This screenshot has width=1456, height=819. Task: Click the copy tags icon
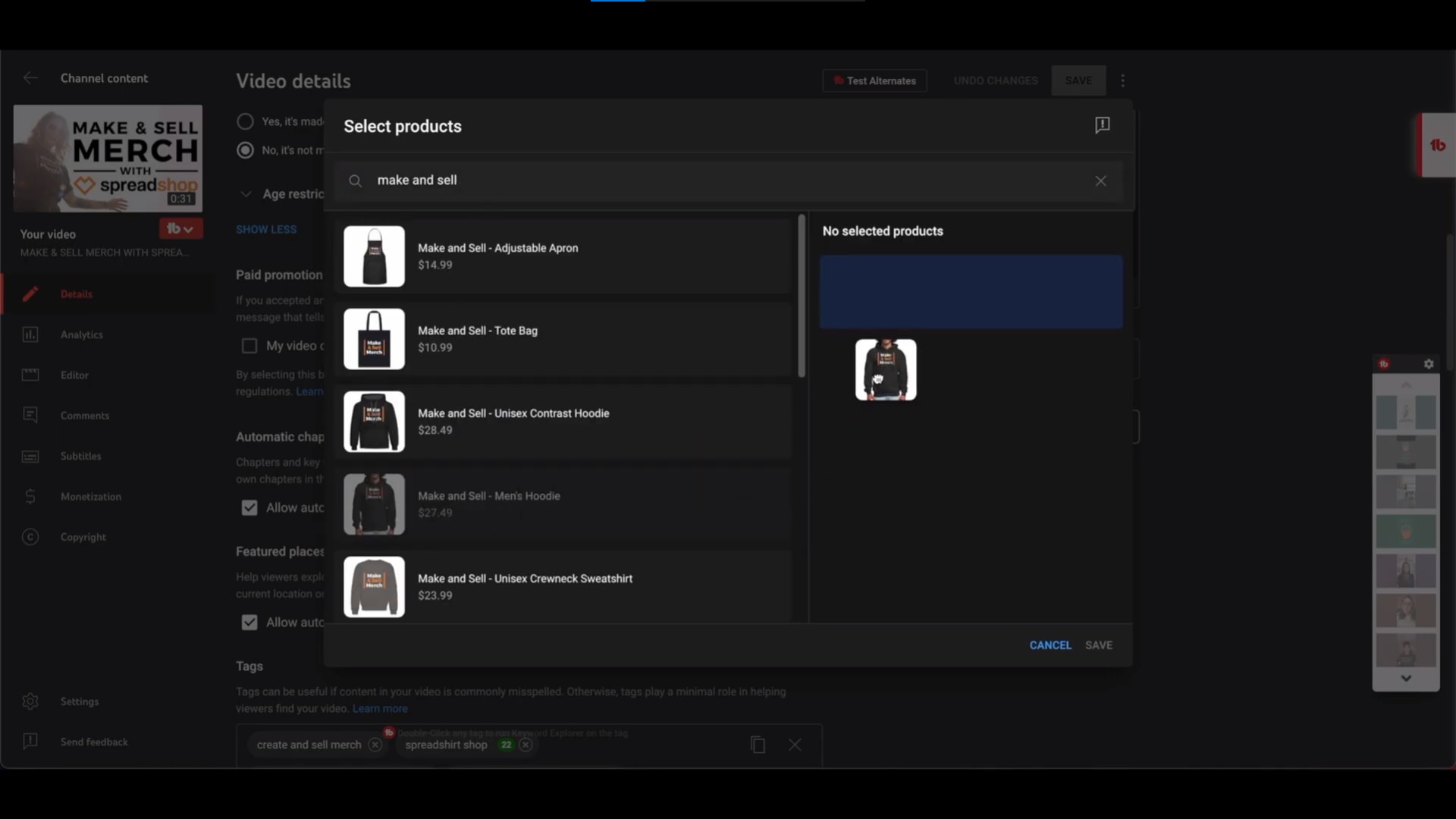tap(758, 745)
